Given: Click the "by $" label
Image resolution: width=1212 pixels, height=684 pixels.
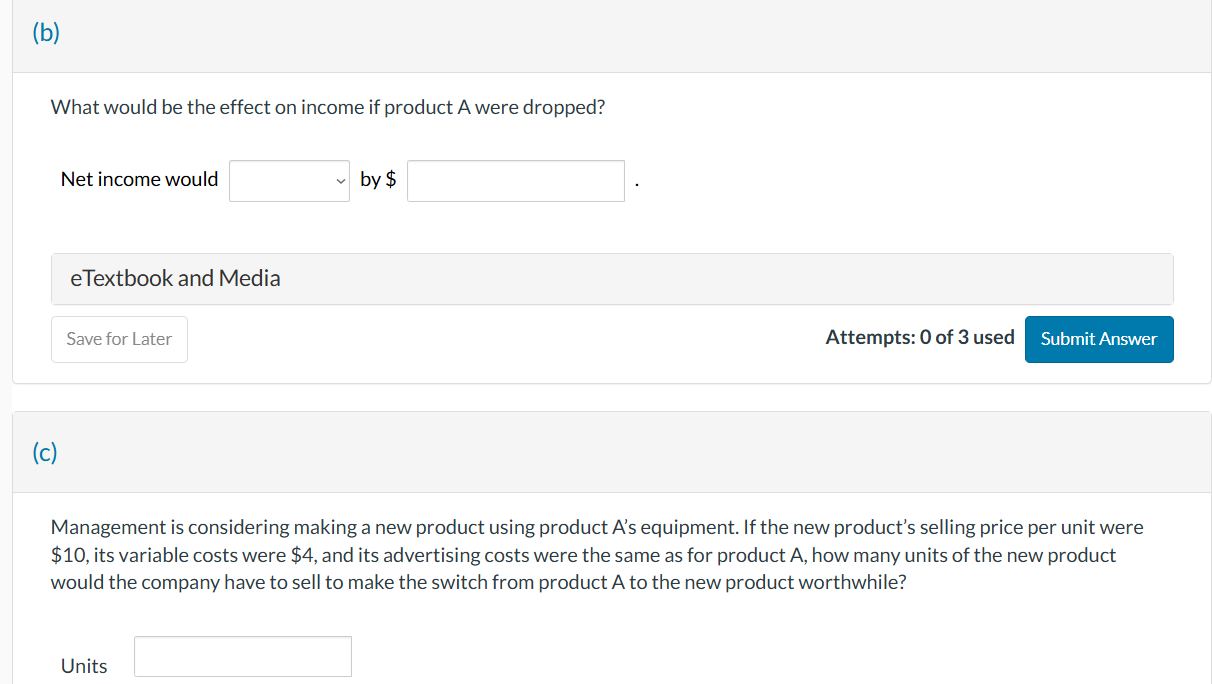Looking at the screenshot, I should pyautogui.click(x=378, y=180).
